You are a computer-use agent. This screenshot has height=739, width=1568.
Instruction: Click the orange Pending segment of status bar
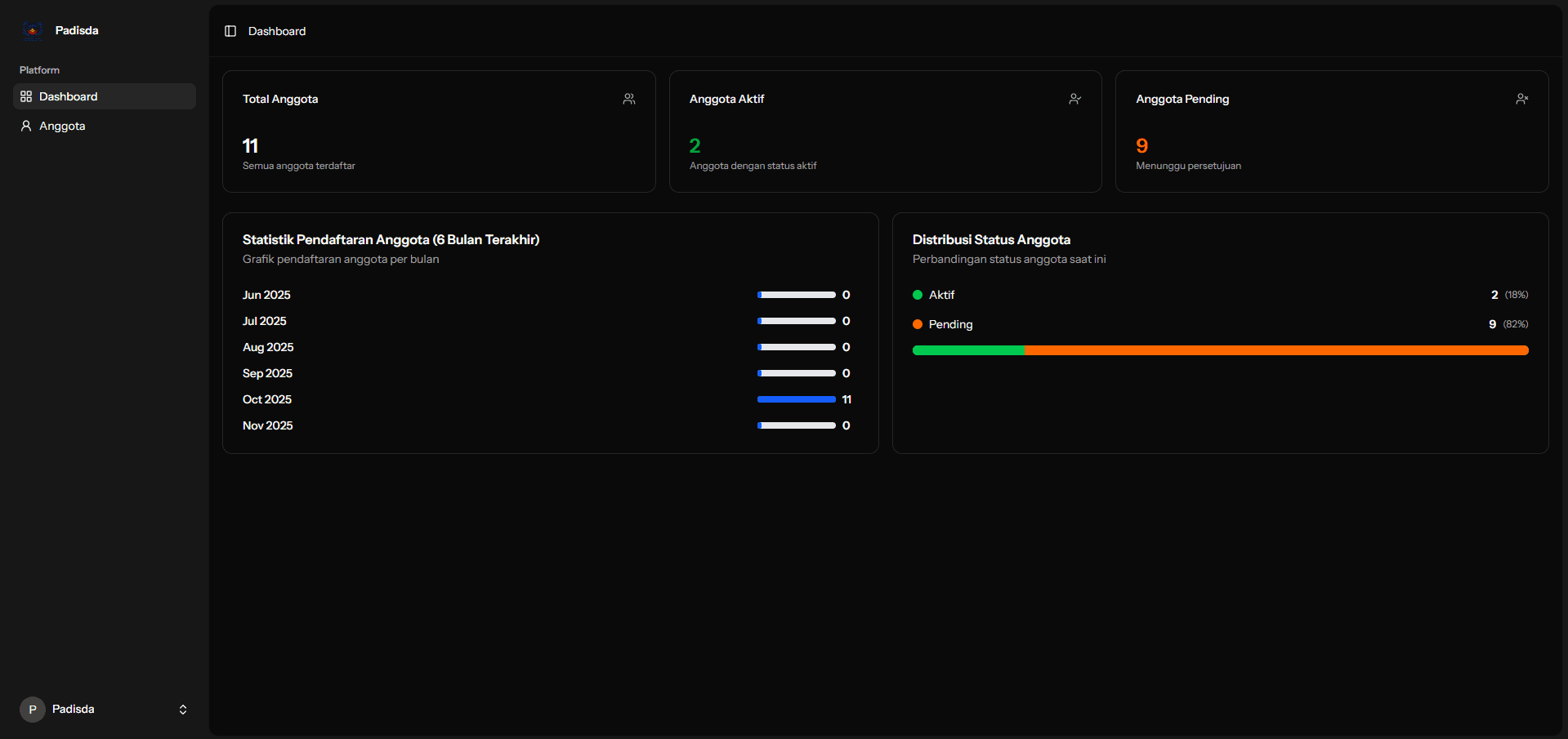point(1275,350)
